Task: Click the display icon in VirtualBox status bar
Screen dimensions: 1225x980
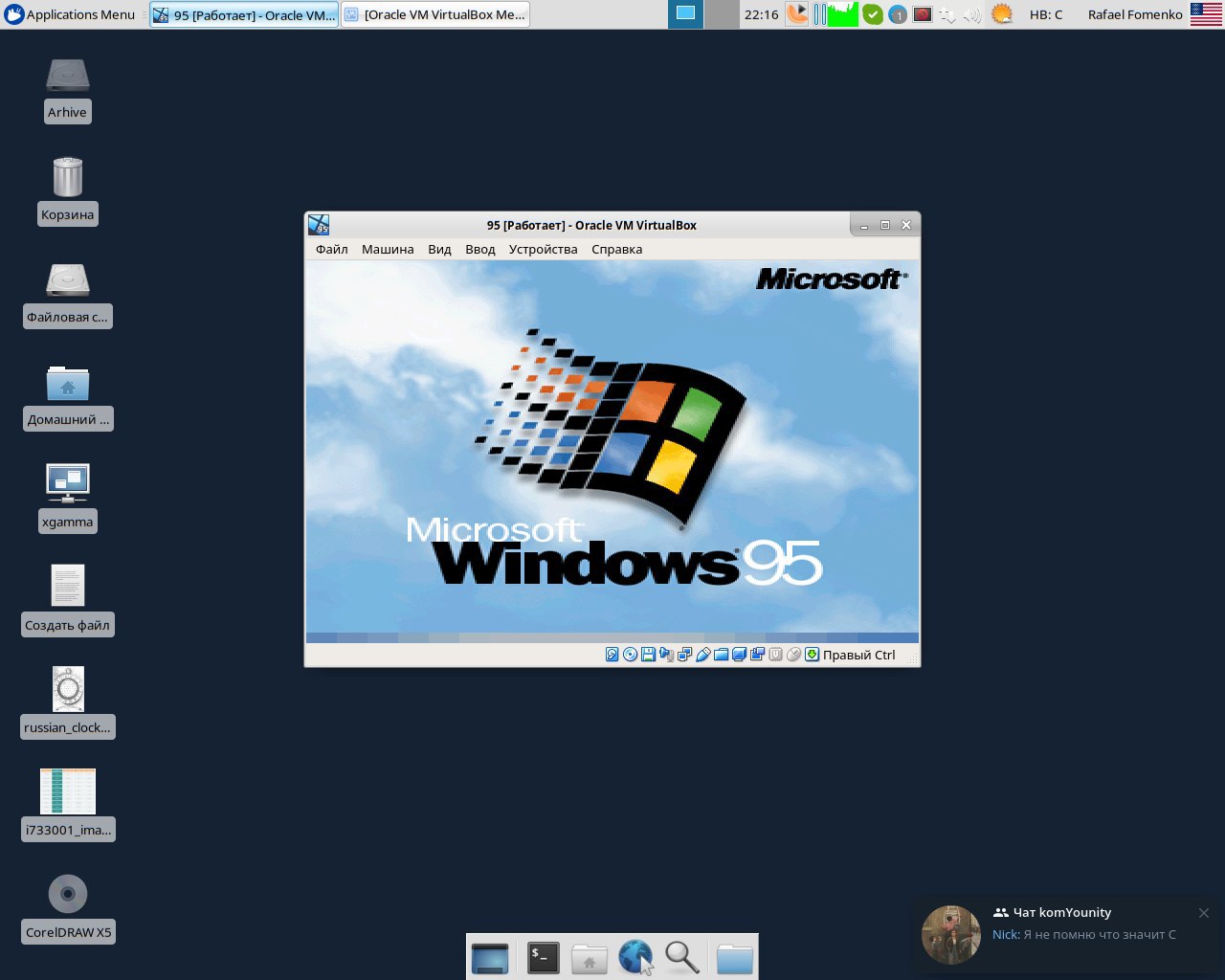Action: pyautogui.click(x=740, y=655)
